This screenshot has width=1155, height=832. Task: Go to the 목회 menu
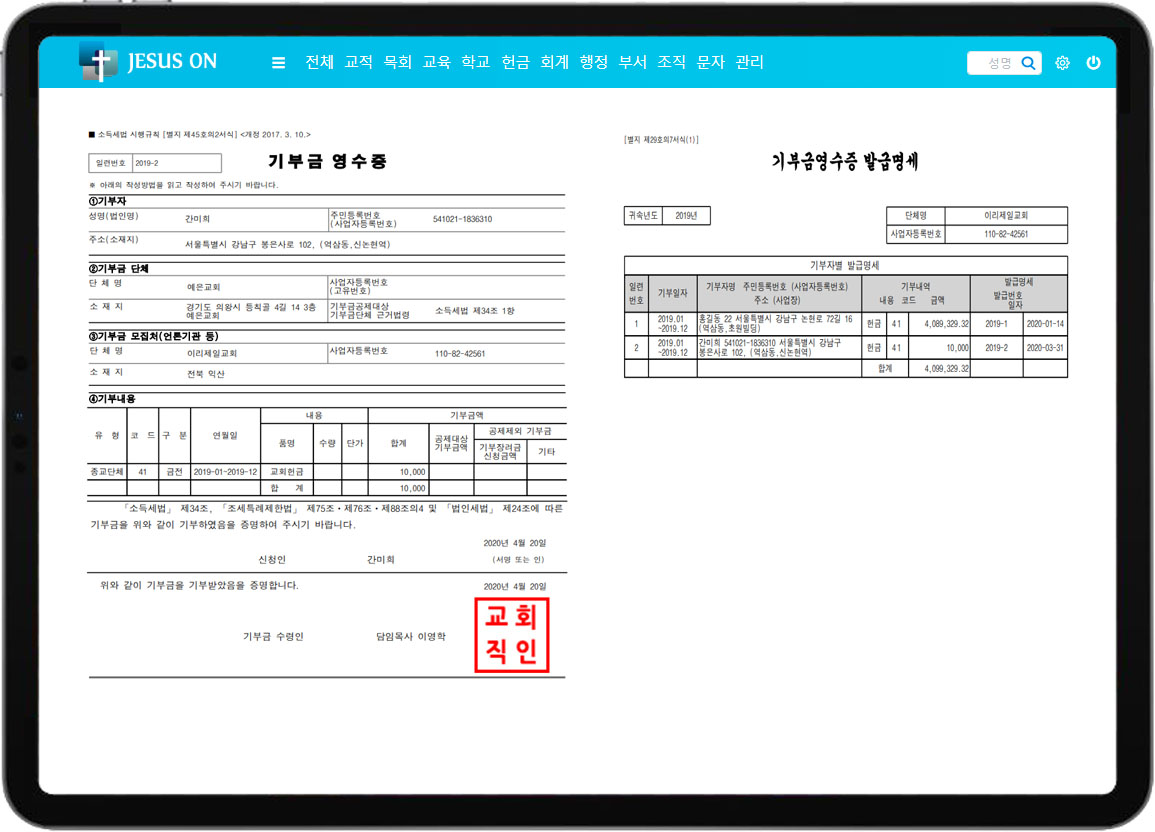pyautogui.click(x=397, y=62)
